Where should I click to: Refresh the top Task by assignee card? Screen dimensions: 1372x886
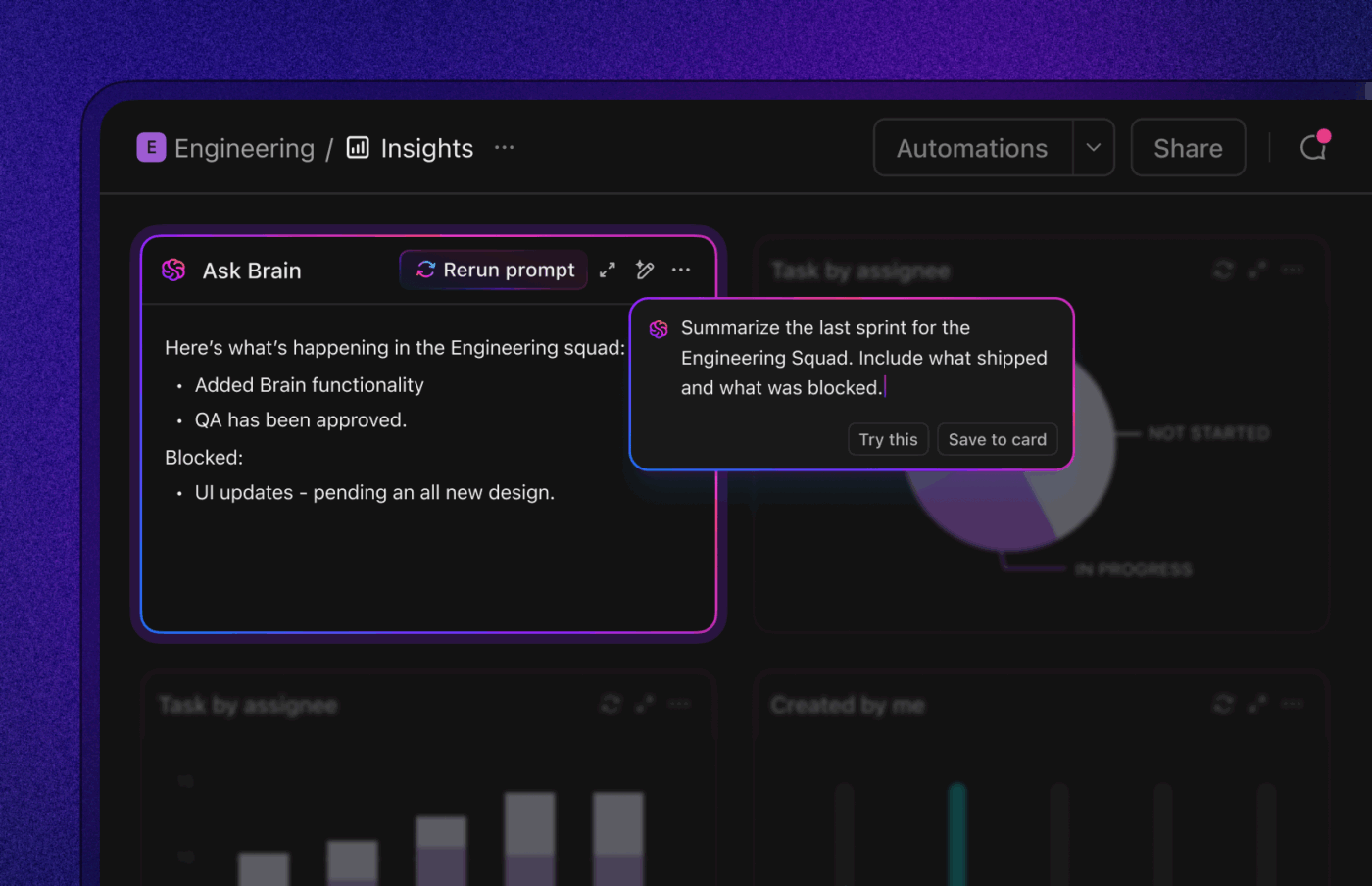click(1223, 270)
